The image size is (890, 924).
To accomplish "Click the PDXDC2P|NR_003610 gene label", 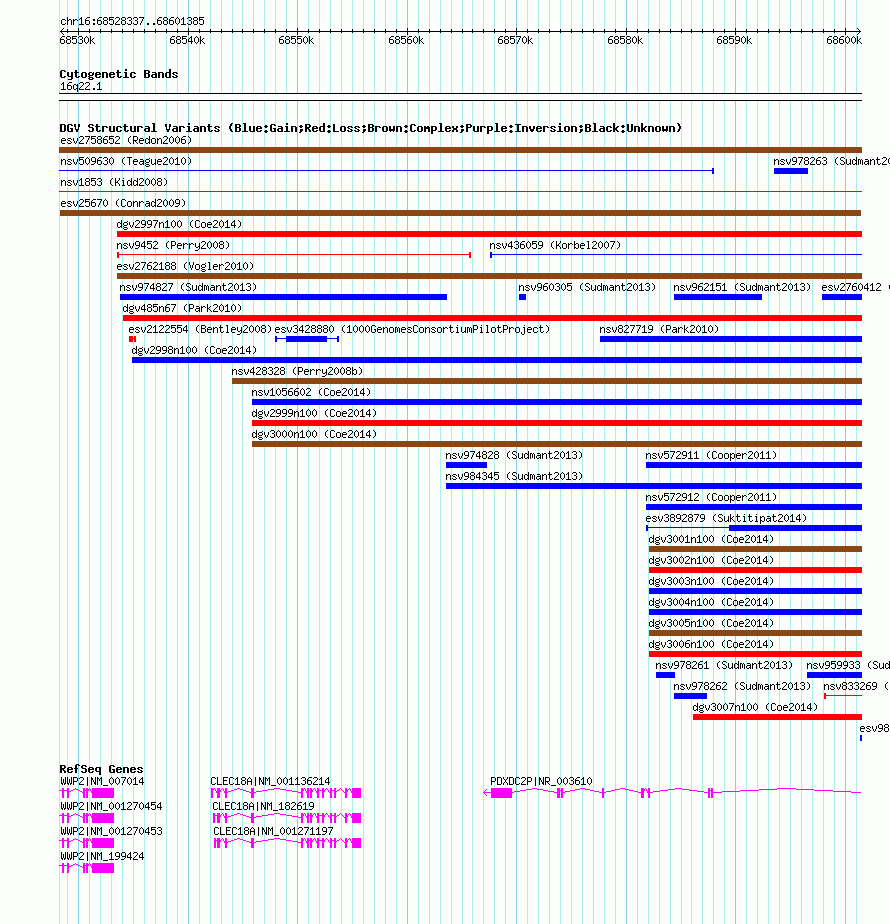I will (x=541, y=781).
